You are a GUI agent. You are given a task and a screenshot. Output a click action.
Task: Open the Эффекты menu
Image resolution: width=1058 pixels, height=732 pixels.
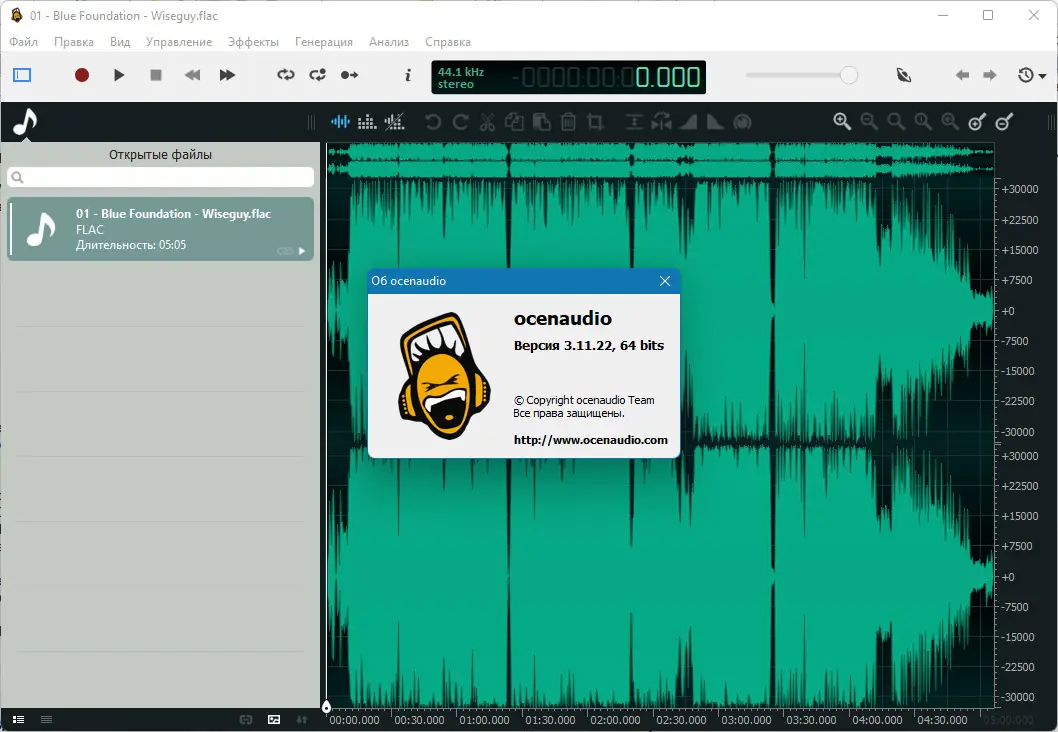point(253,42)
